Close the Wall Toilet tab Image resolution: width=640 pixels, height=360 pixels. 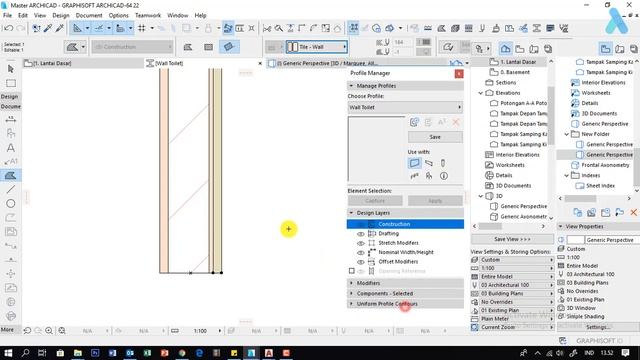[x=260, y=63]
